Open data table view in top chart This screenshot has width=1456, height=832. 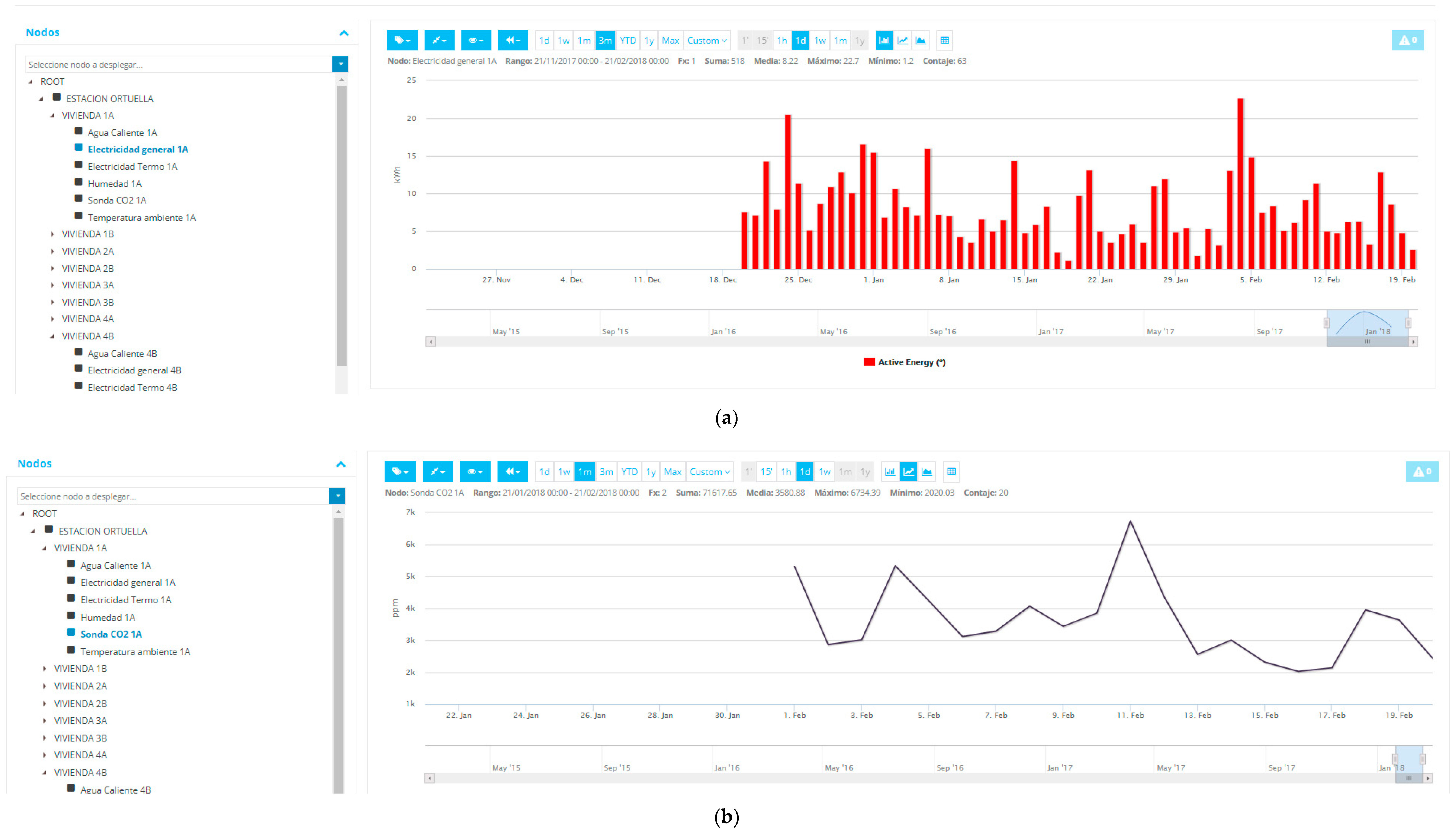click(x=945, y=40)
